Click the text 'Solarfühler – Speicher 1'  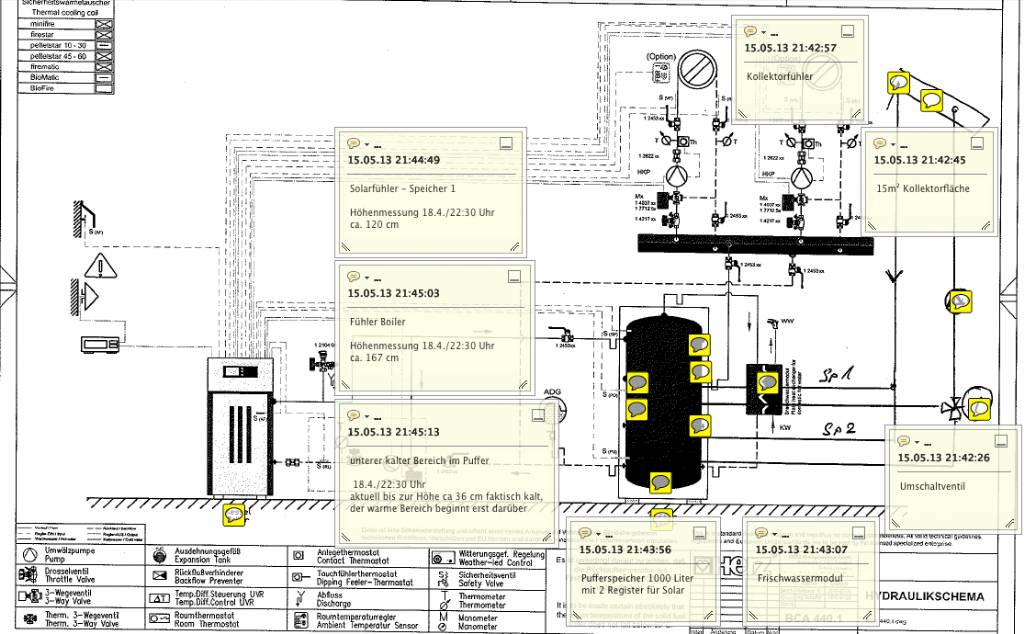[x=402, y=189]
